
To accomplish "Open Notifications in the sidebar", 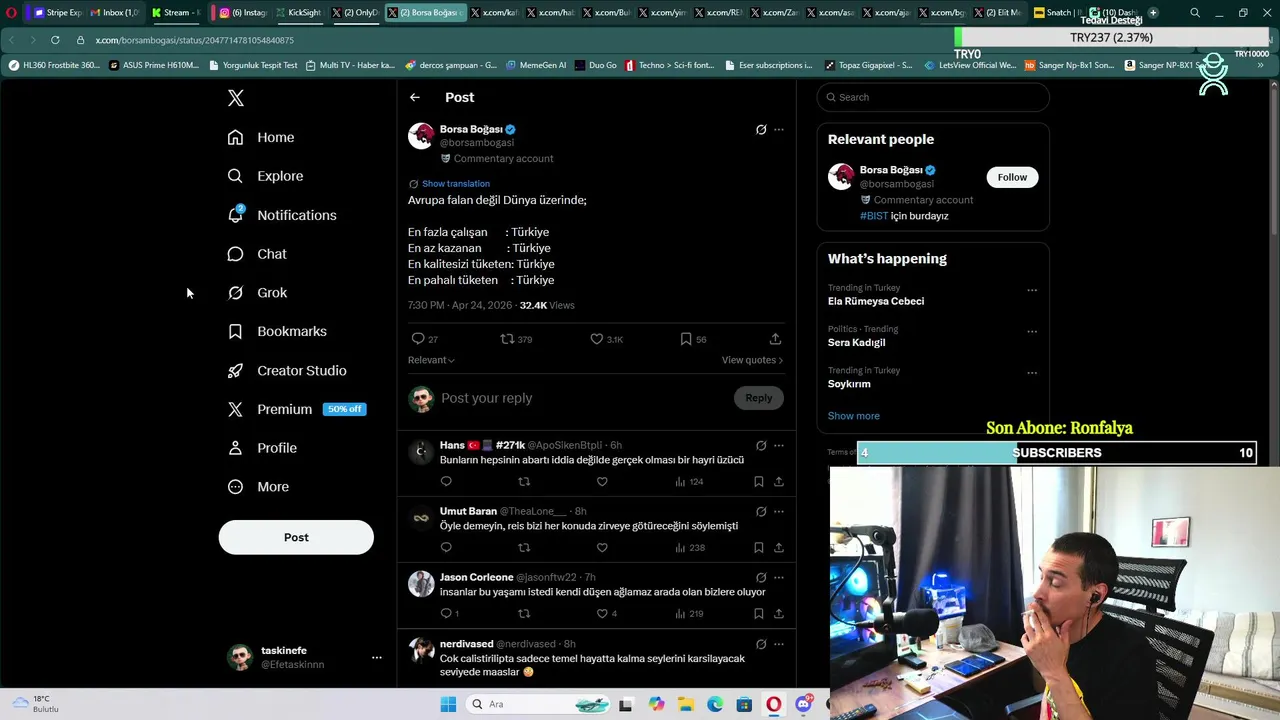I will point(282,215).
